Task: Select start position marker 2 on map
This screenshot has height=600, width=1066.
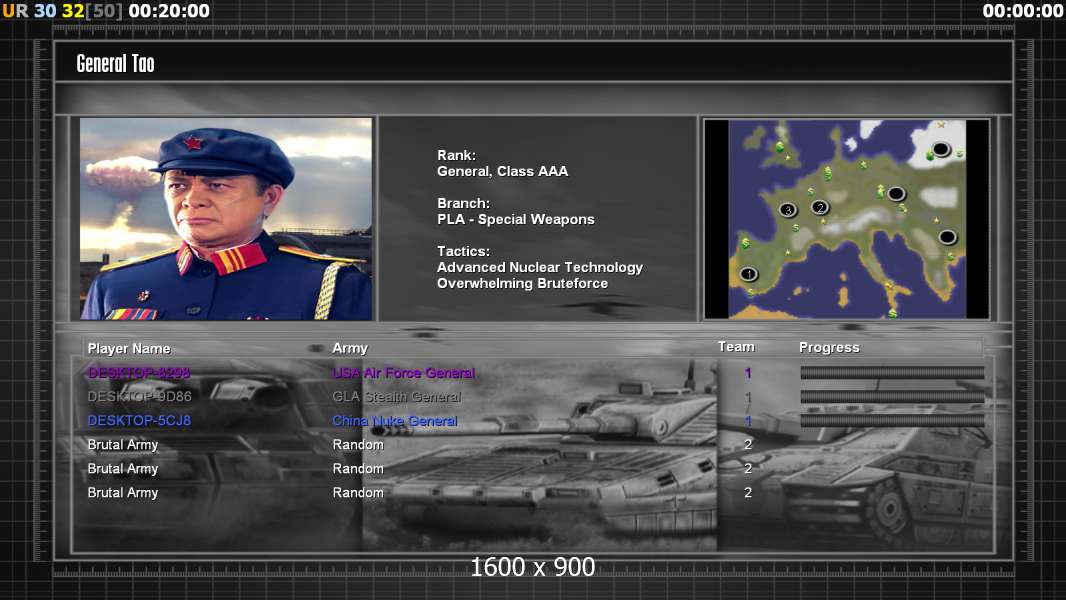Action: [820, 207]
